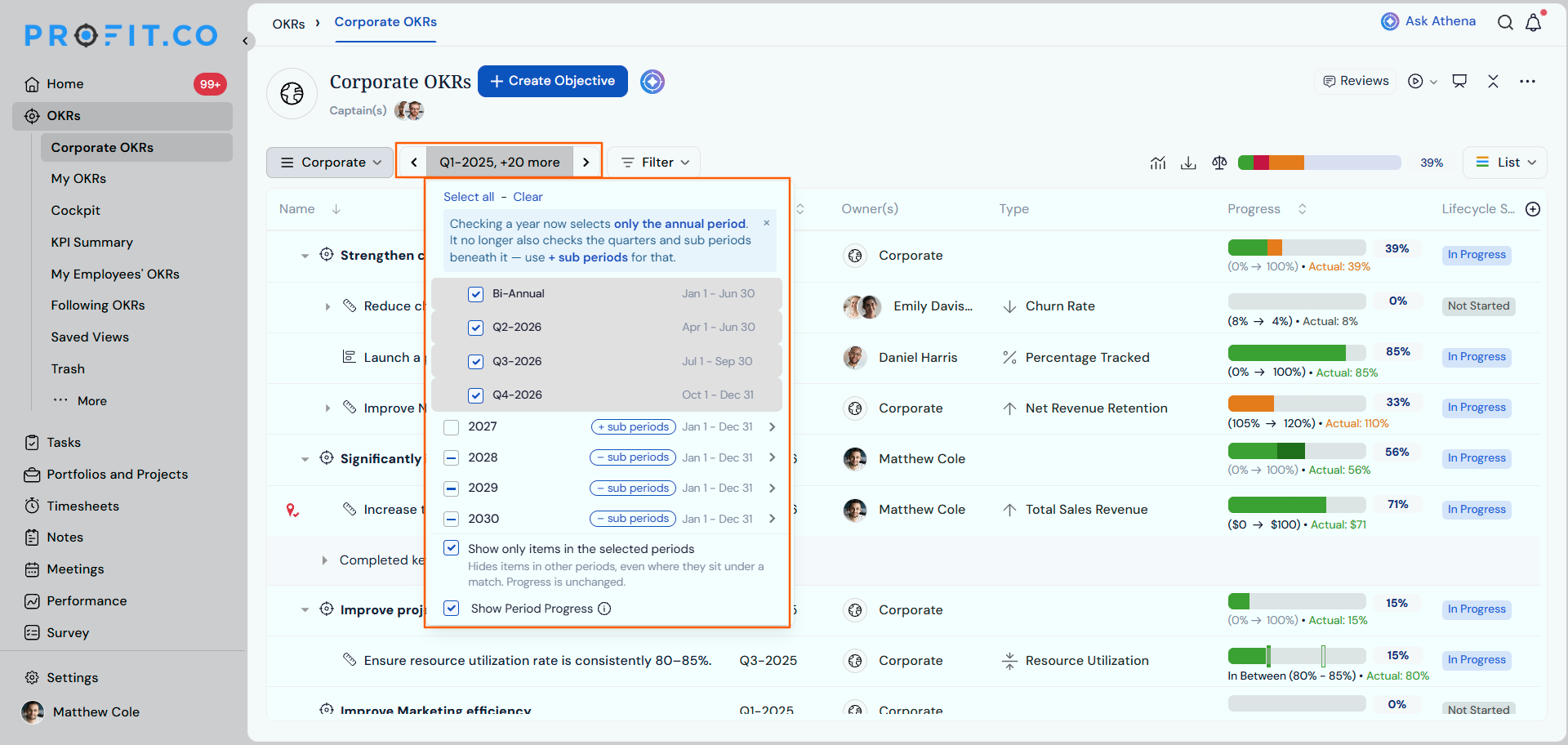Click the chart insights icon
Viewport: 1568px width, 745px height.
(1158, 163)
